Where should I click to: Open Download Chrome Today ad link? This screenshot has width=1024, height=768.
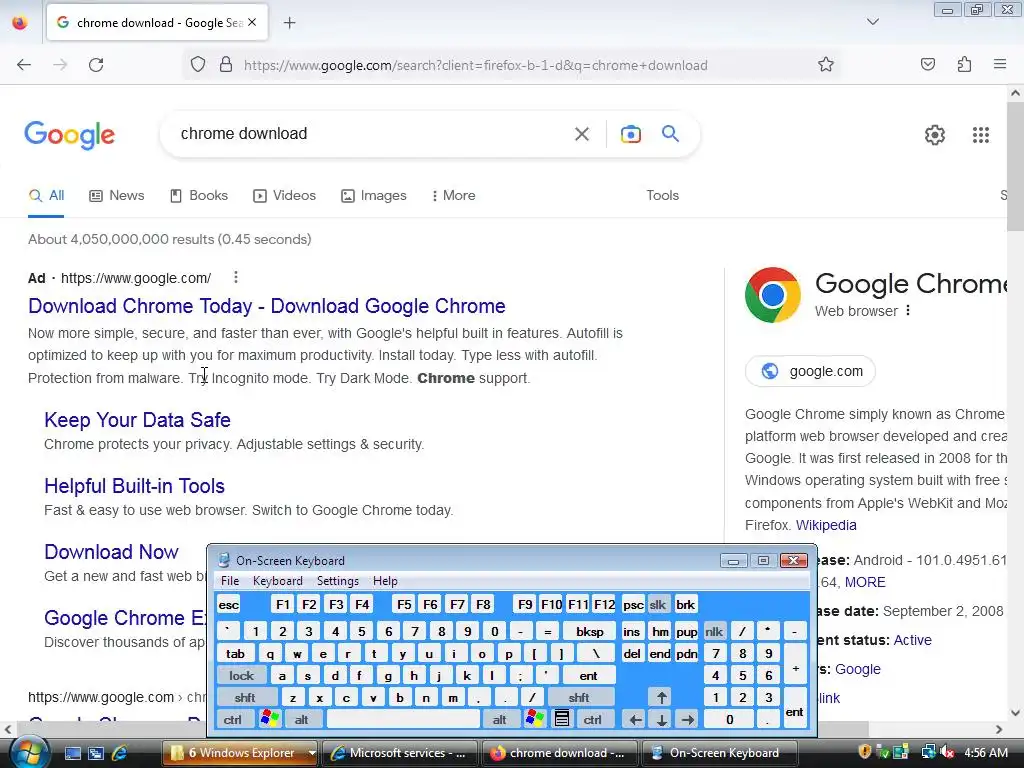click(266, 306)
